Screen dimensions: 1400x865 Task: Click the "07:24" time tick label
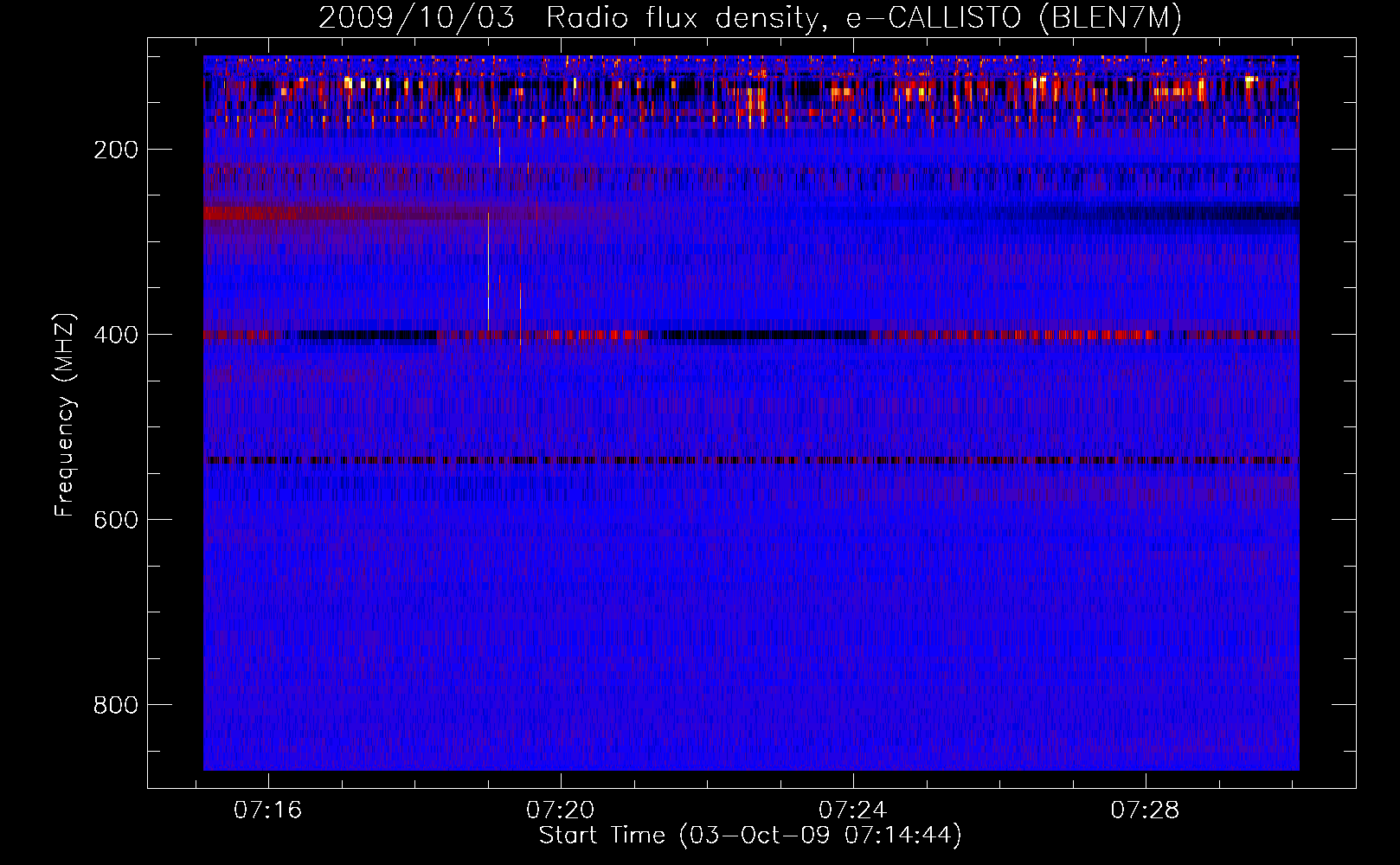pyautogui.click(x=853, y=811)
